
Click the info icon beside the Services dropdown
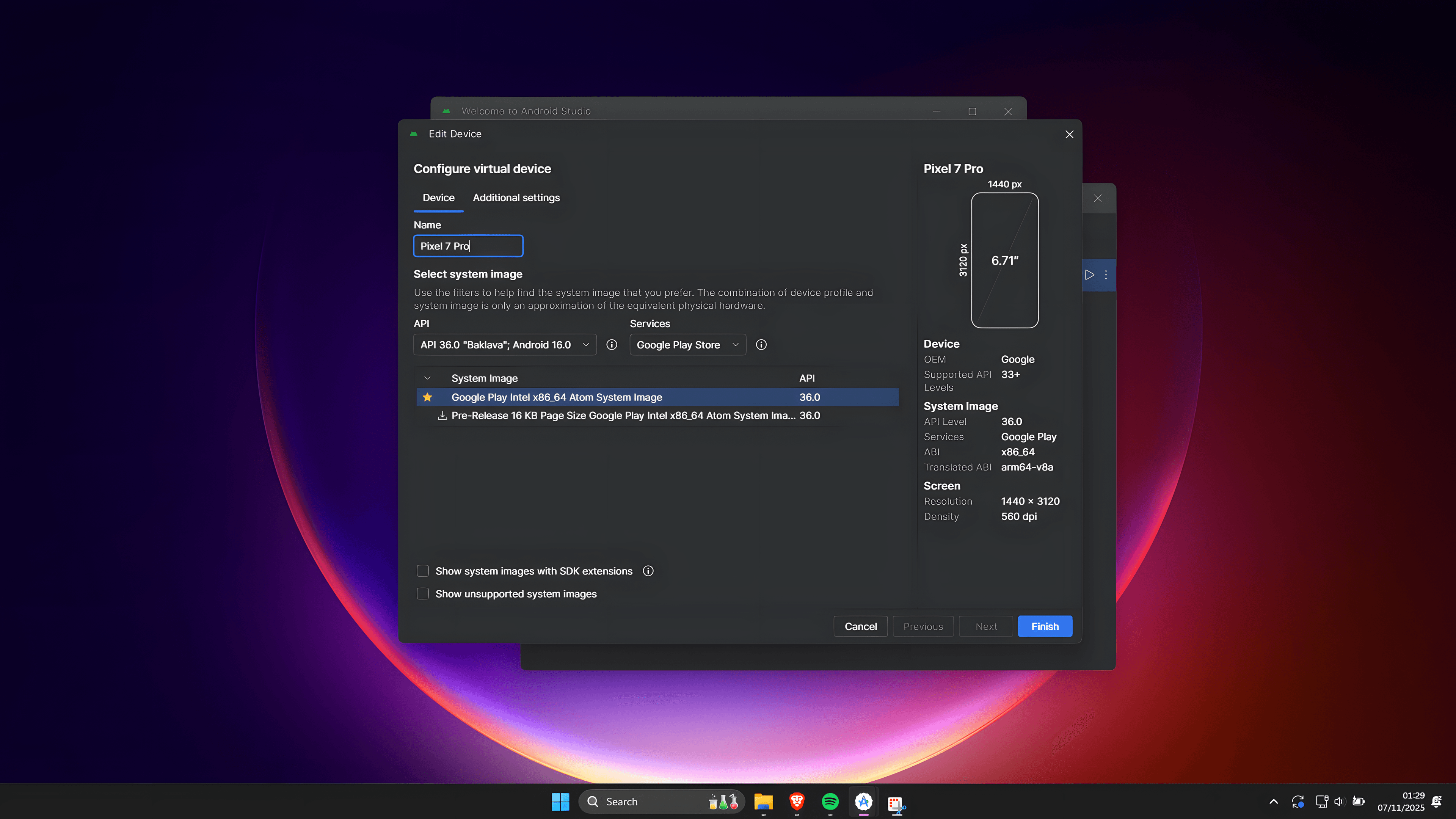tap(761, 344)
